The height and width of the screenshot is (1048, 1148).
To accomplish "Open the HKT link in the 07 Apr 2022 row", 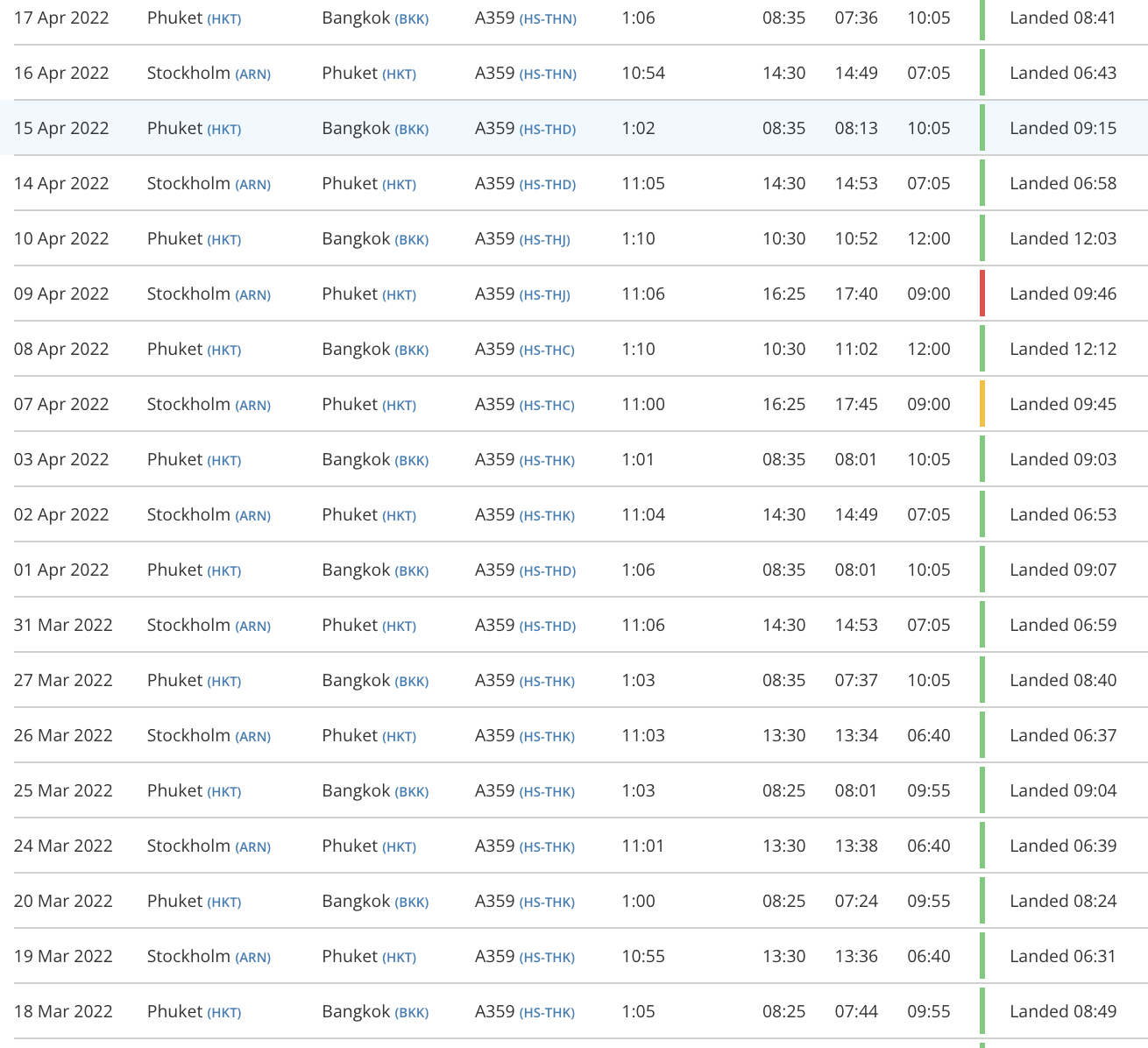I will click(x=399, y=406).
